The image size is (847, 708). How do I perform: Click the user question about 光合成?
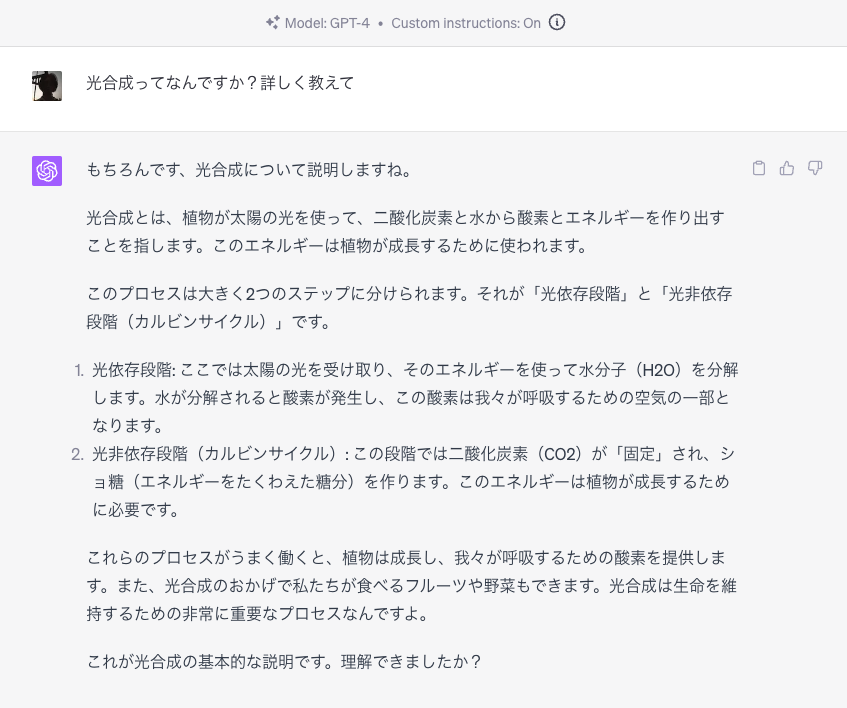coord(220,83)
